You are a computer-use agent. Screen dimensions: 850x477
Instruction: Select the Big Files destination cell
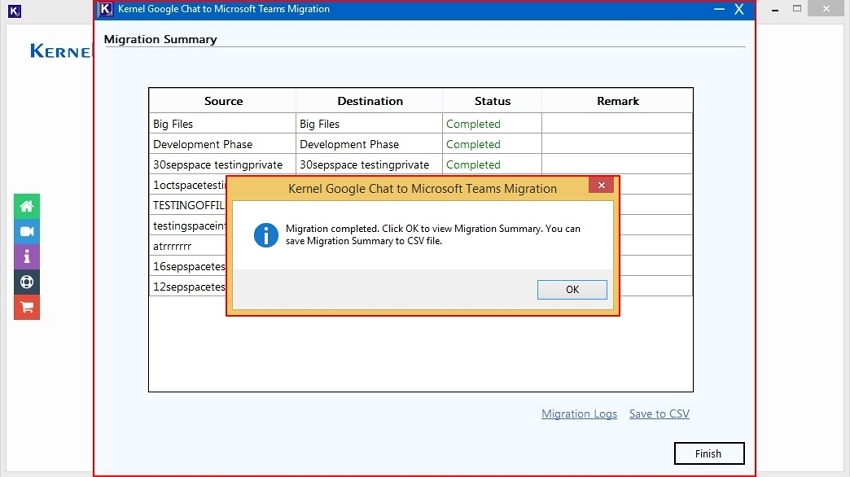tap(370, 124)
